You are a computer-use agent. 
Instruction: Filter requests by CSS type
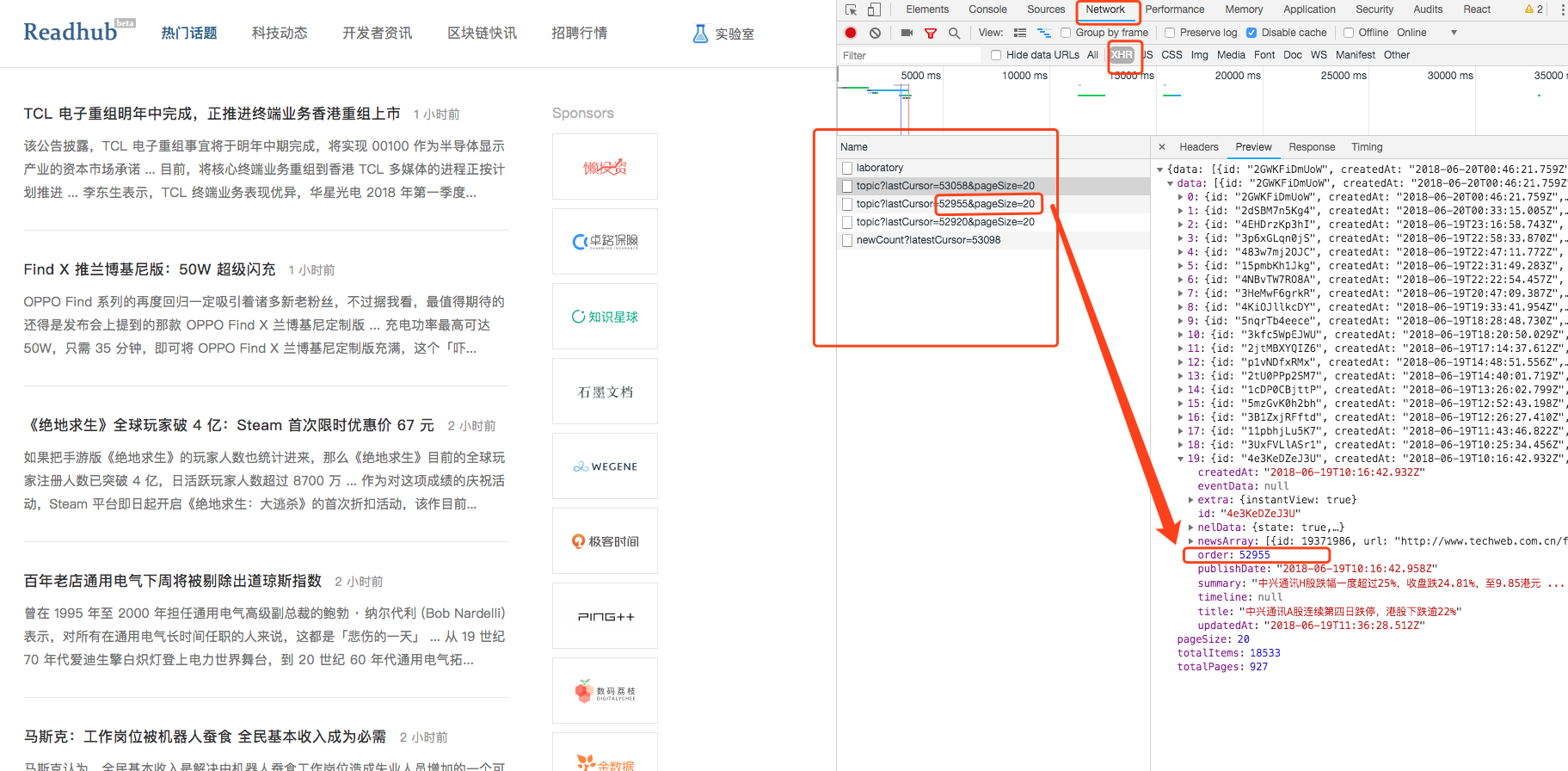point(1171,55)
